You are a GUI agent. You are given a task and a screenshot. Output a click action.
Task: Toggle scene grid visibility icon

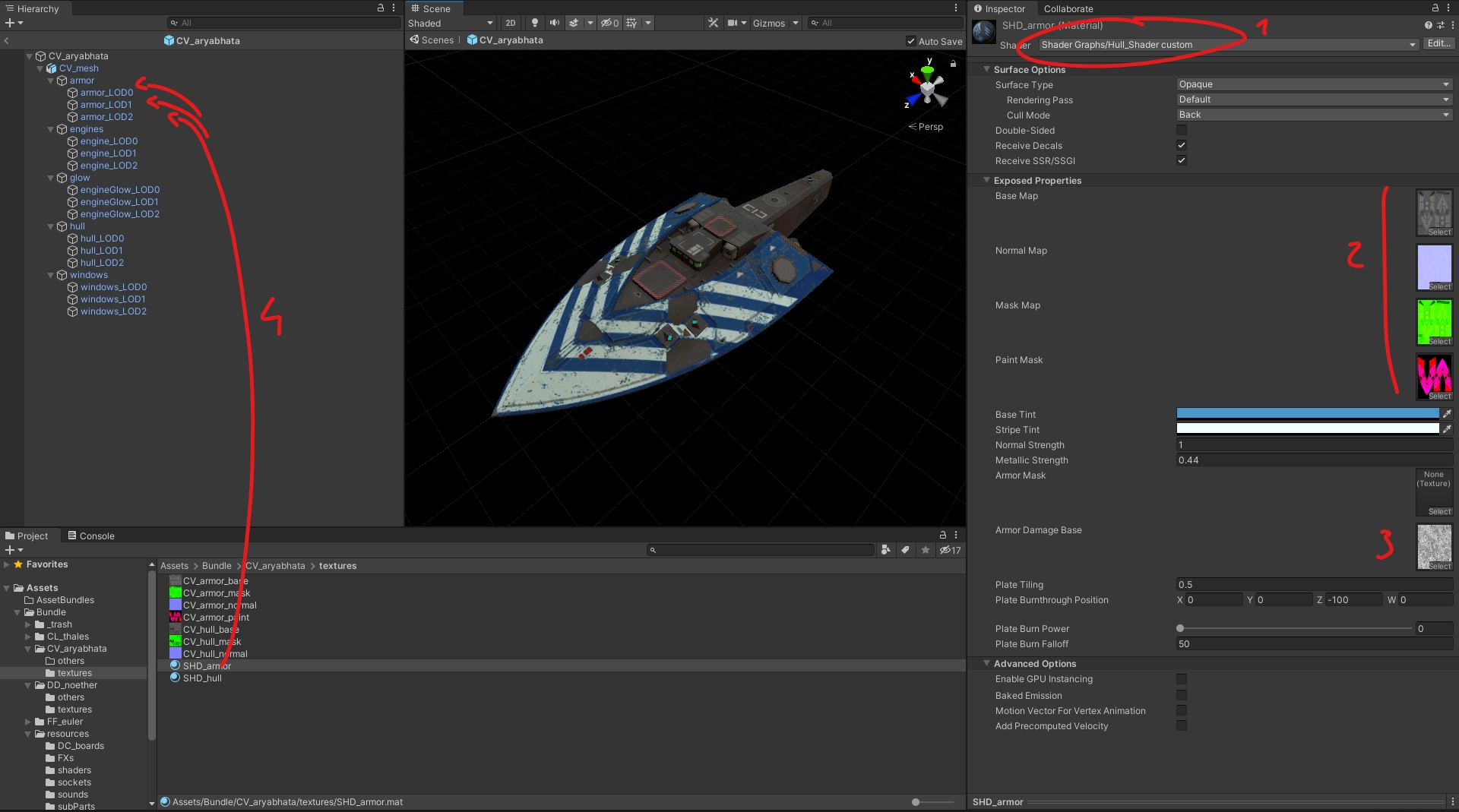(x=631, y=23)
